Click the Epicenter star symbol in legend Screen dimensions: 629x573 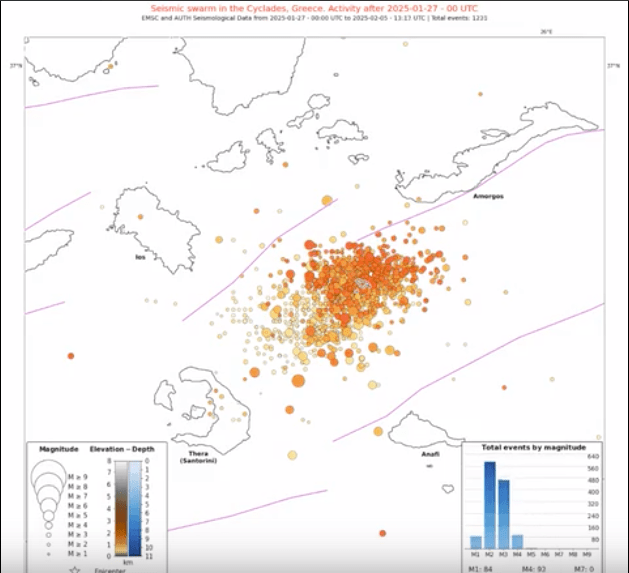point(74,569)
